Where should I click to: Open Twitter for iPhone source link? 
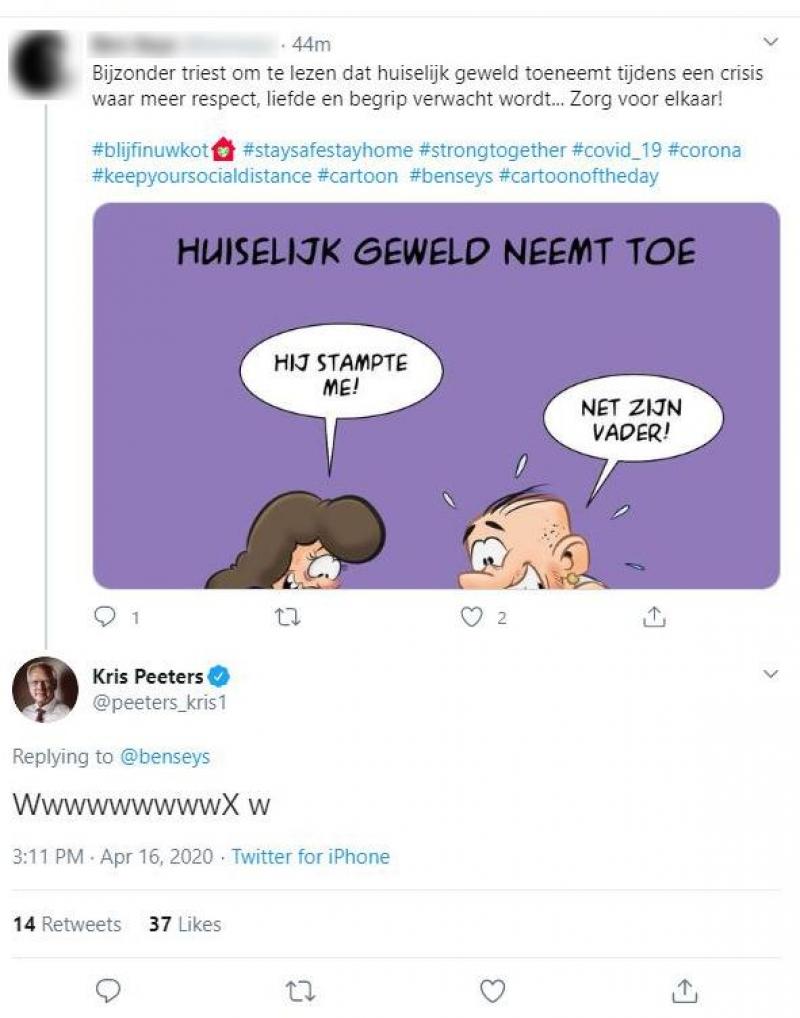[311, 857]
